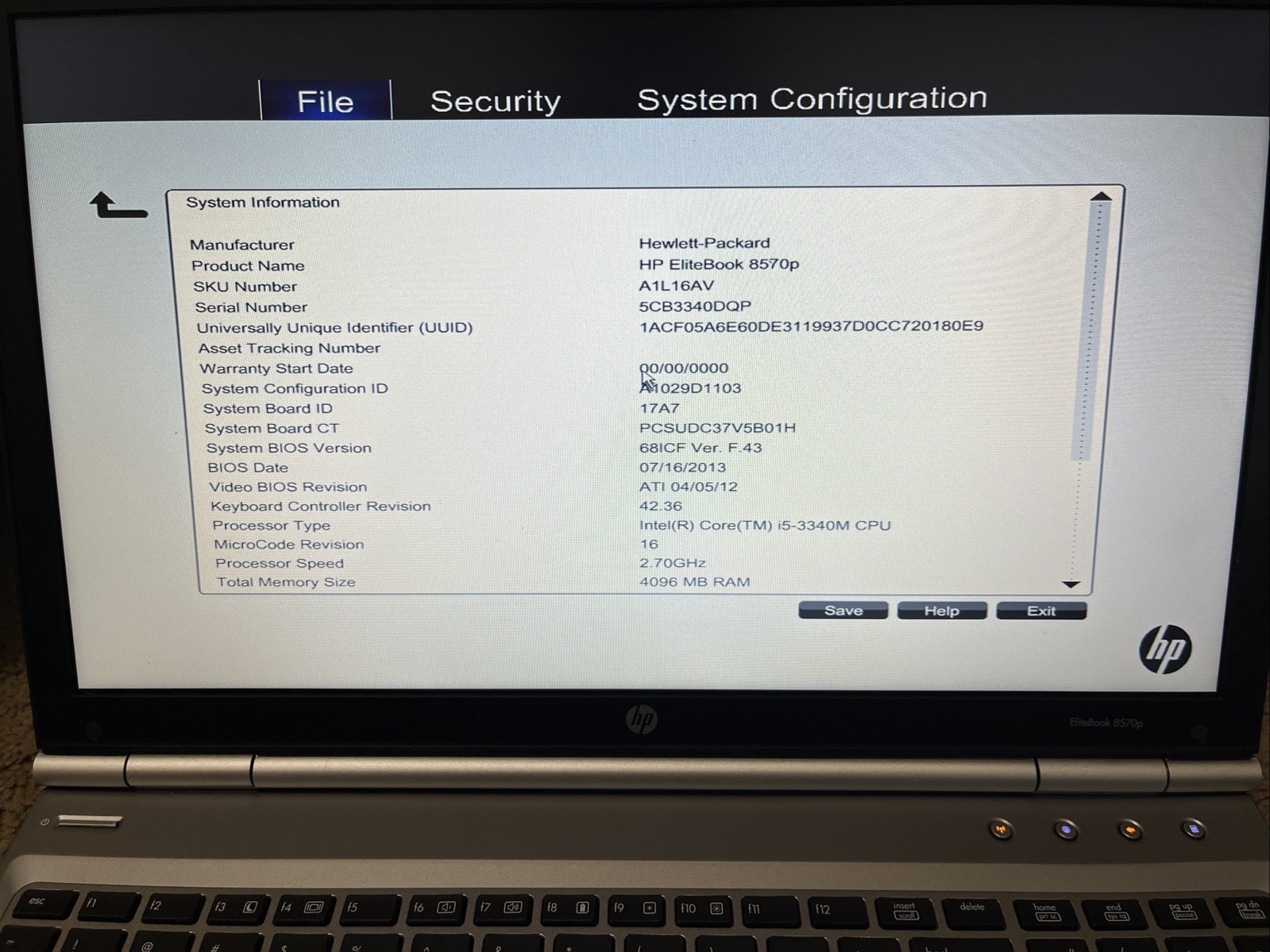1270x952 pixels.
Task: Click the scroll down arrow
Action: pyautogui.click(x=1071, y=584)
